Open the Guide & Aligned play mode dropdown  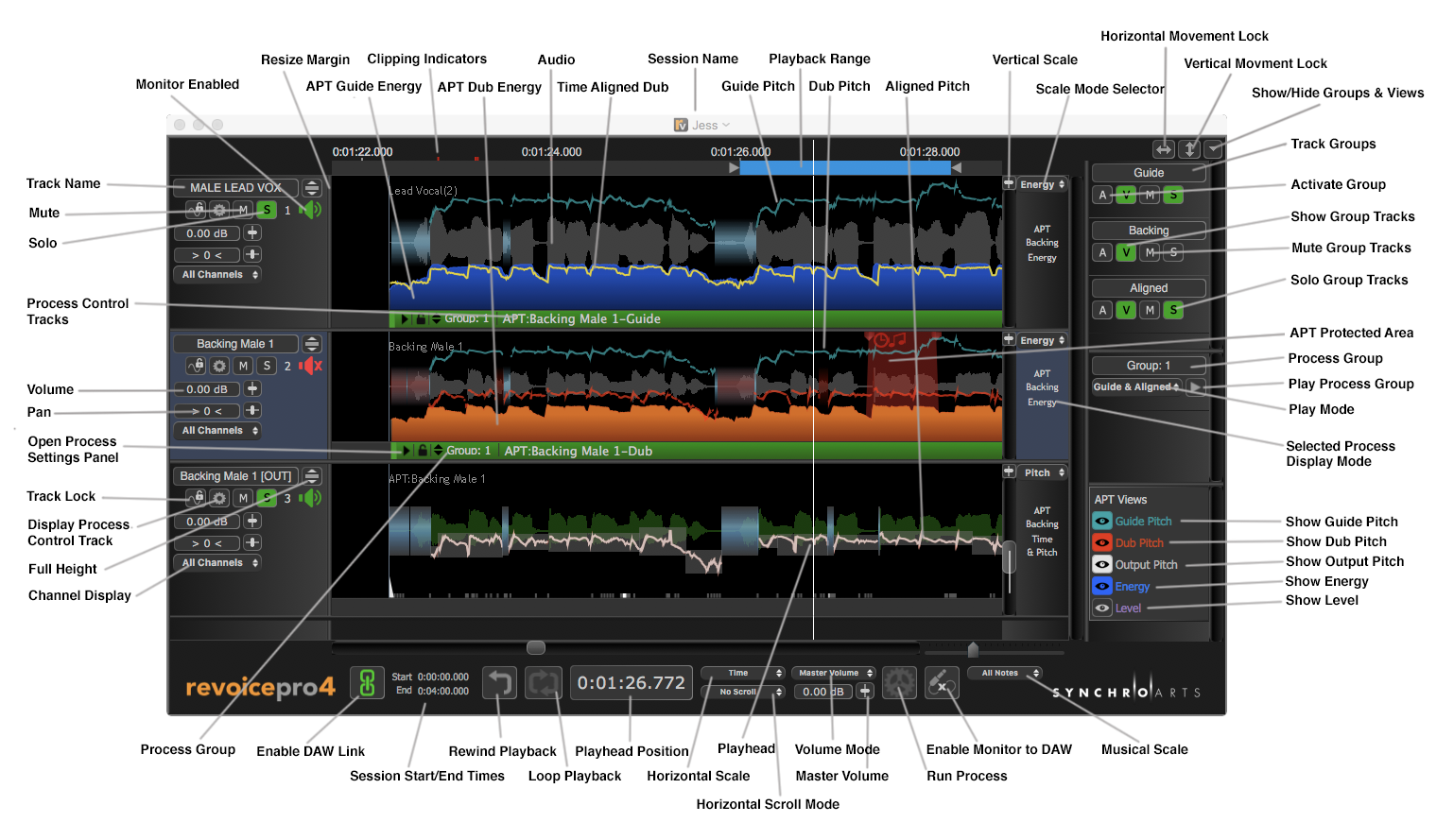tap(1135, 387)
